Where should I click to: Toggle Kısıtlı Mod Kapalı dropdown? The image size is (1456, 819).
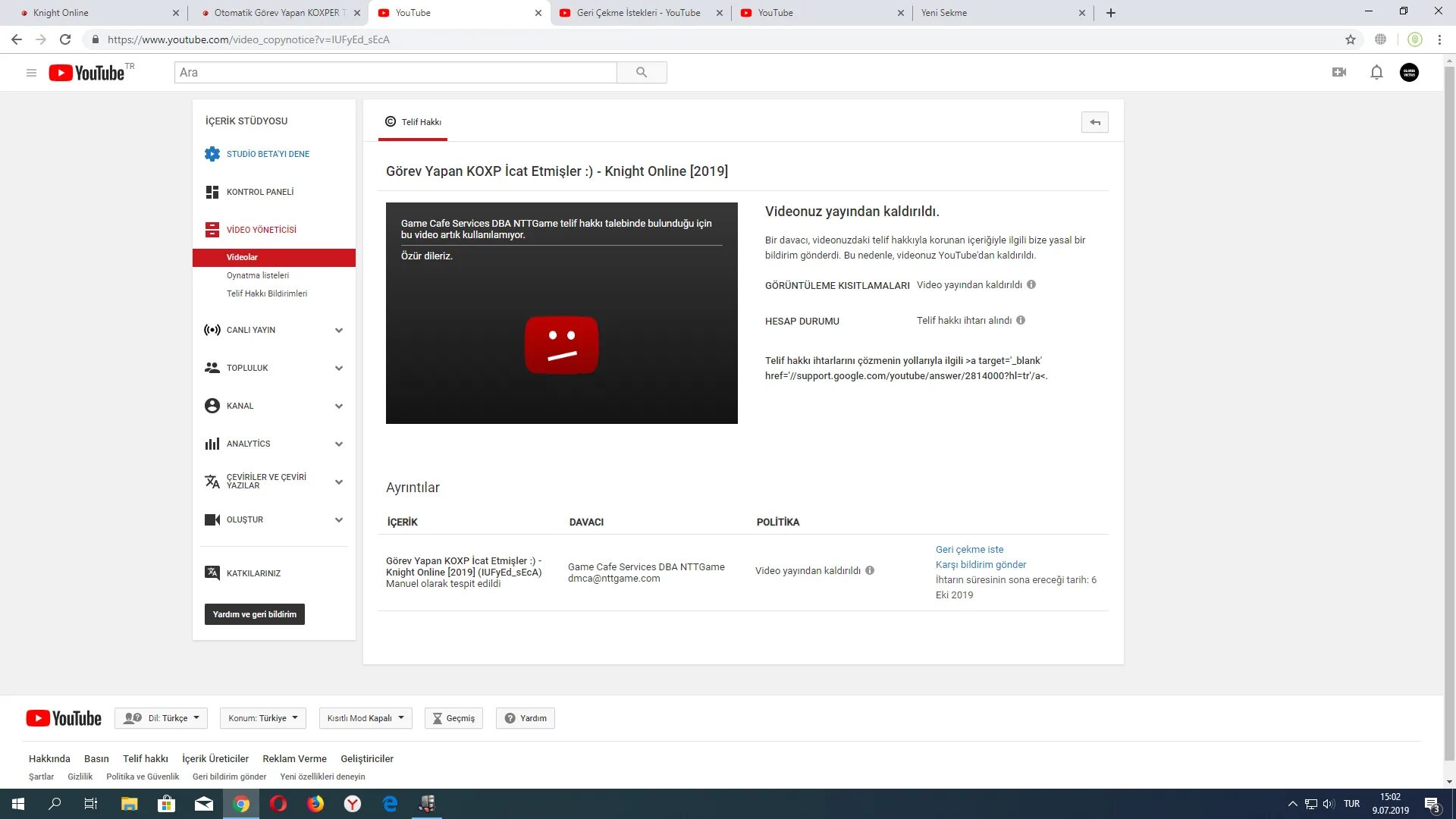click(x=364, y=718)
